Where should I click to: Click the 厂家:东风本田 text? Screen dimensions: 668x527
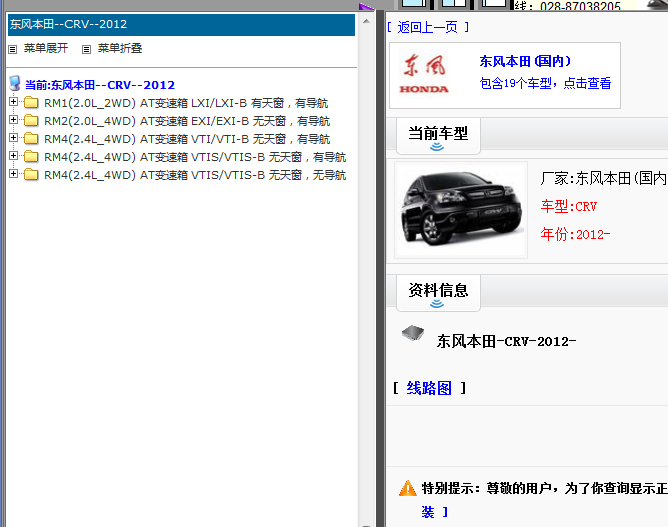(x=604, y=179)
